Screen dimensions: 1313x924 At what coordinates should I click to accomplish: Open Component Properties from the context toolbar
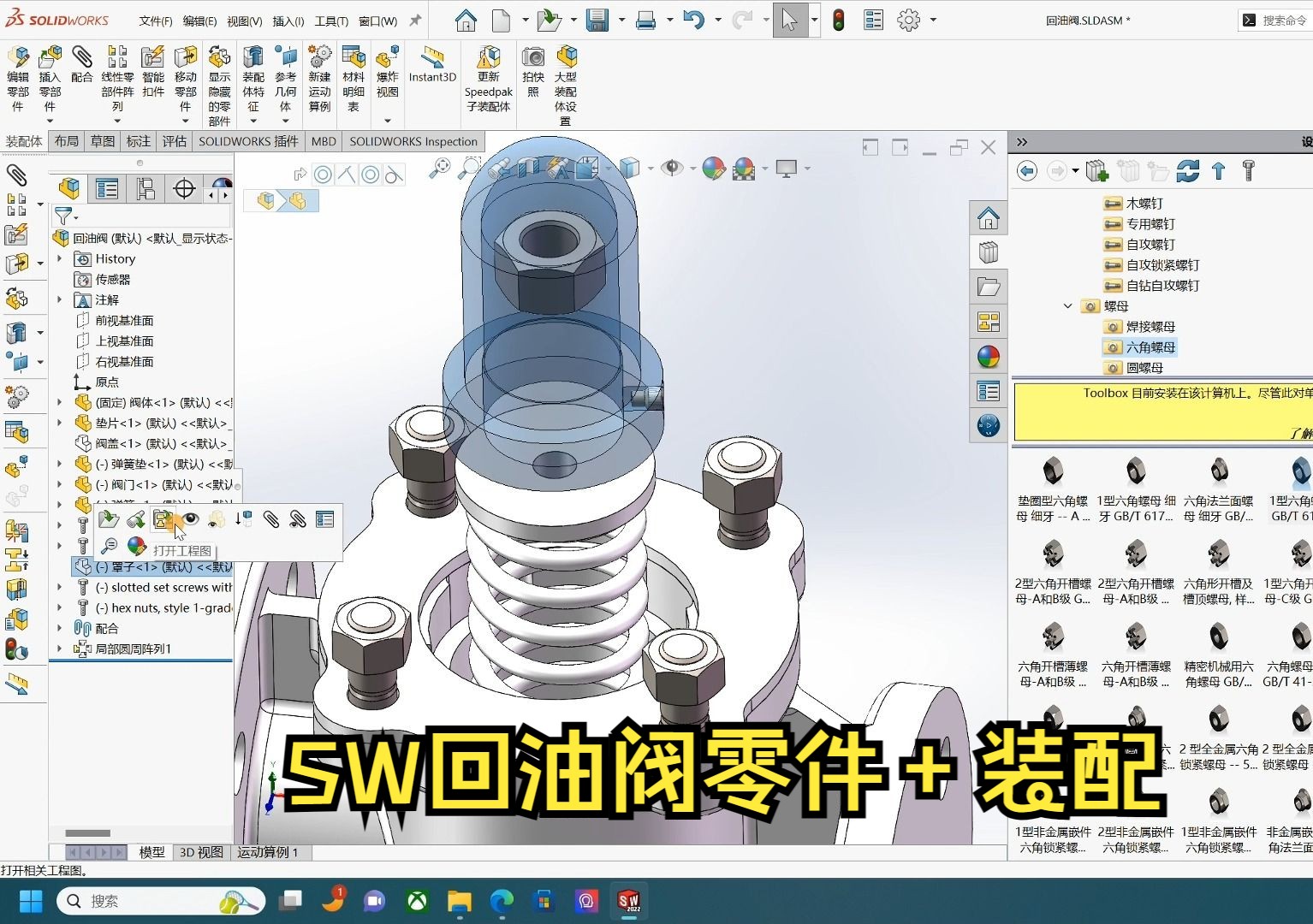324,519
